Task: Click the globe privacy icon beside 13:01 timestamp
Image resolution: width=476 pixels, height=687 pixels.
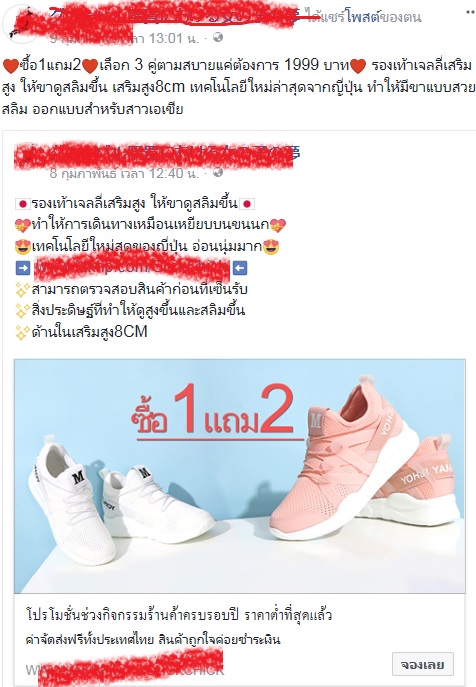Action: (218, 38)
